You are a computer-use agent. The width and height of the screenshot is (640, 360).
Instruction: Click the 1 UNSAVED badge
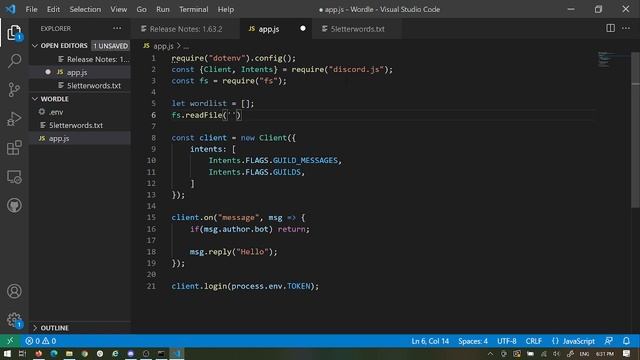tap(110, 46)
